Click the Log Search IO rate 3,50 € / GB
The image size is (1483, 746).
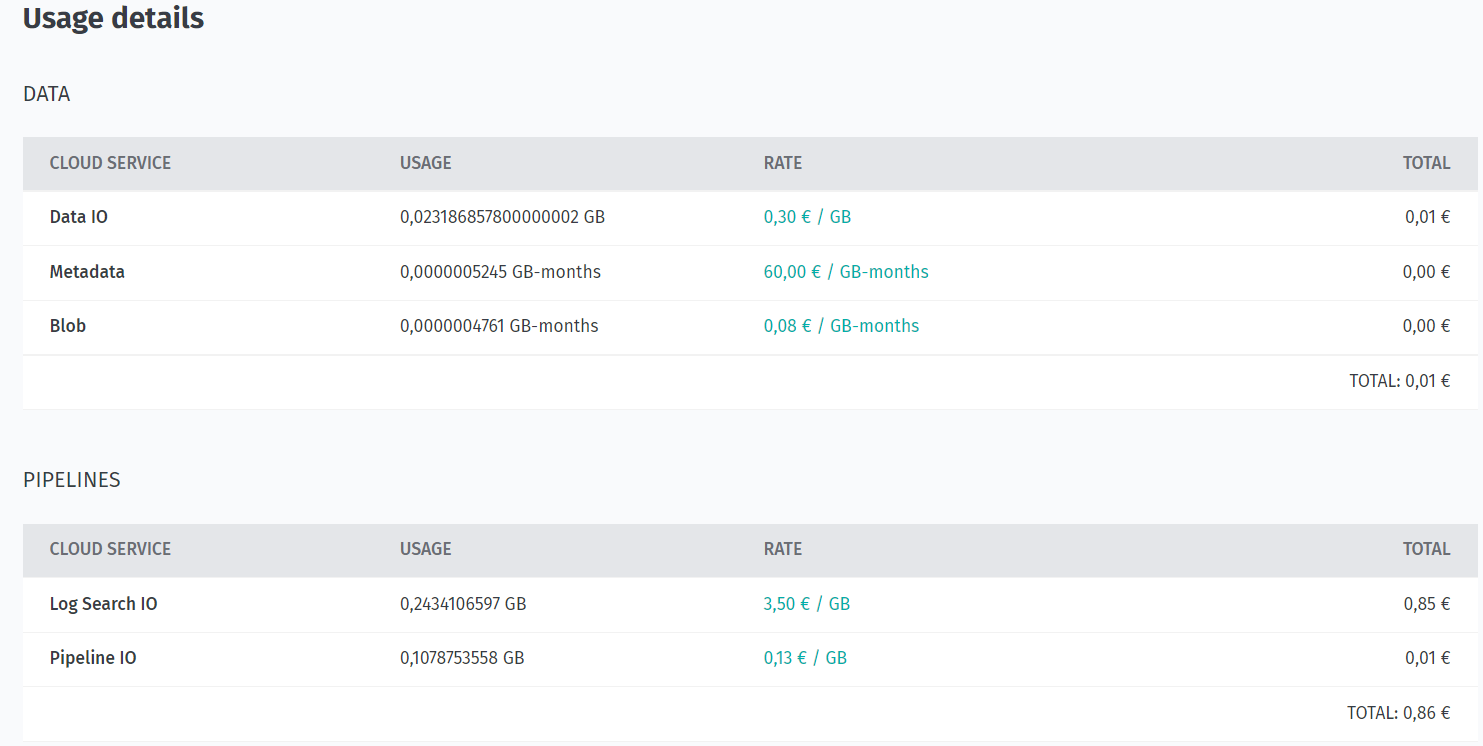(x=804, y=603)
